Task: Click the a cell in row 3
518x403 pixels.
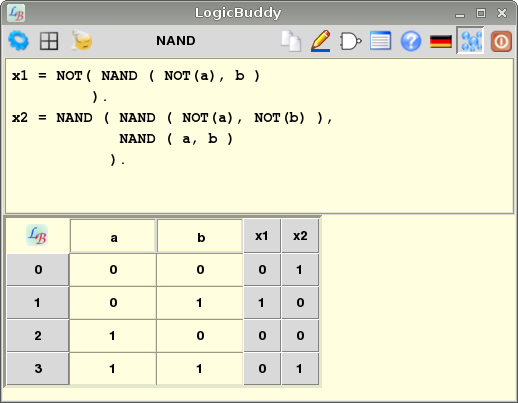Action: 113,368
